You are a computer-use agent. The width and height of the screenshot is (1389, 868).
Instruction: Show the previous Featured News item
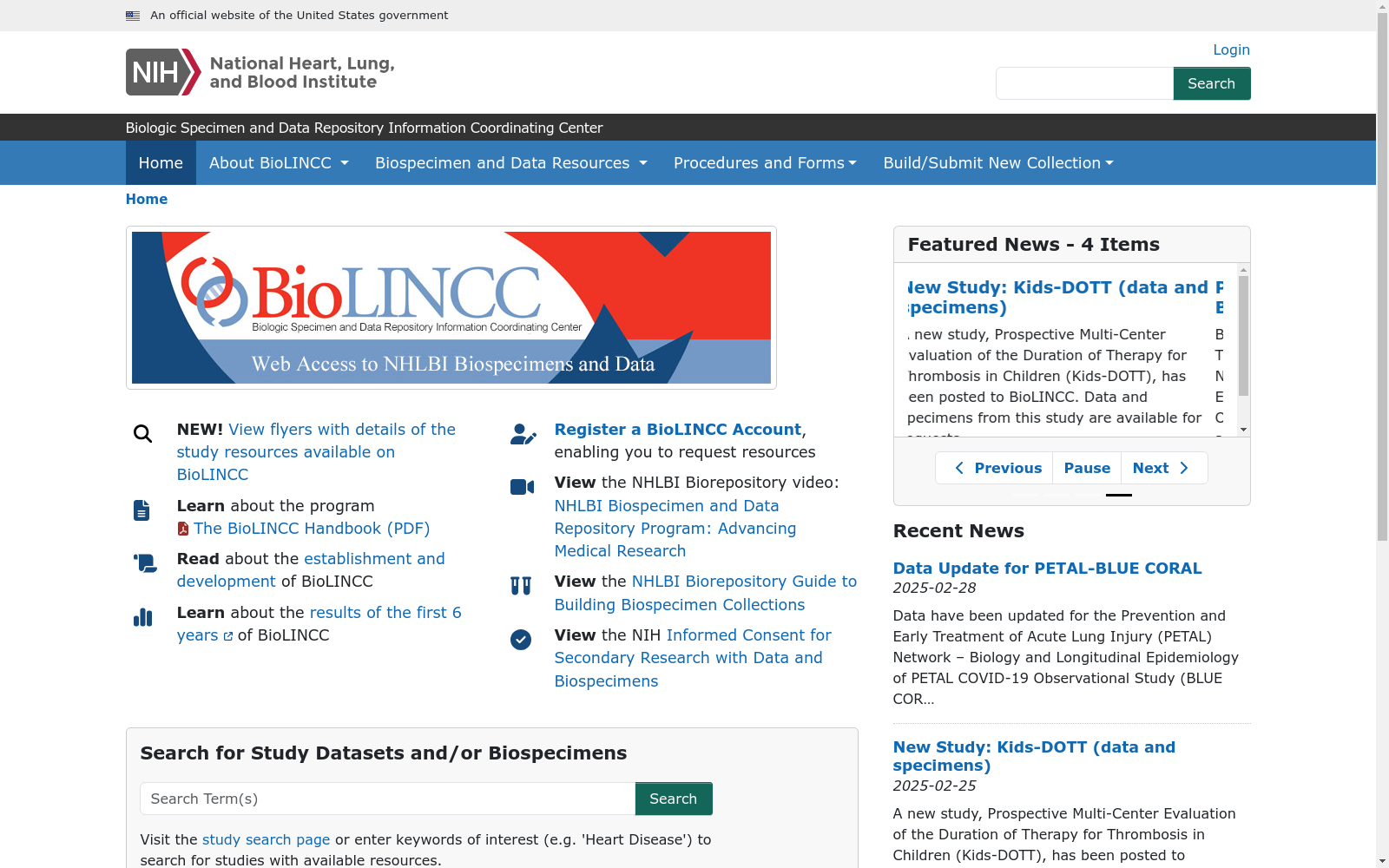tap(994, 468)
